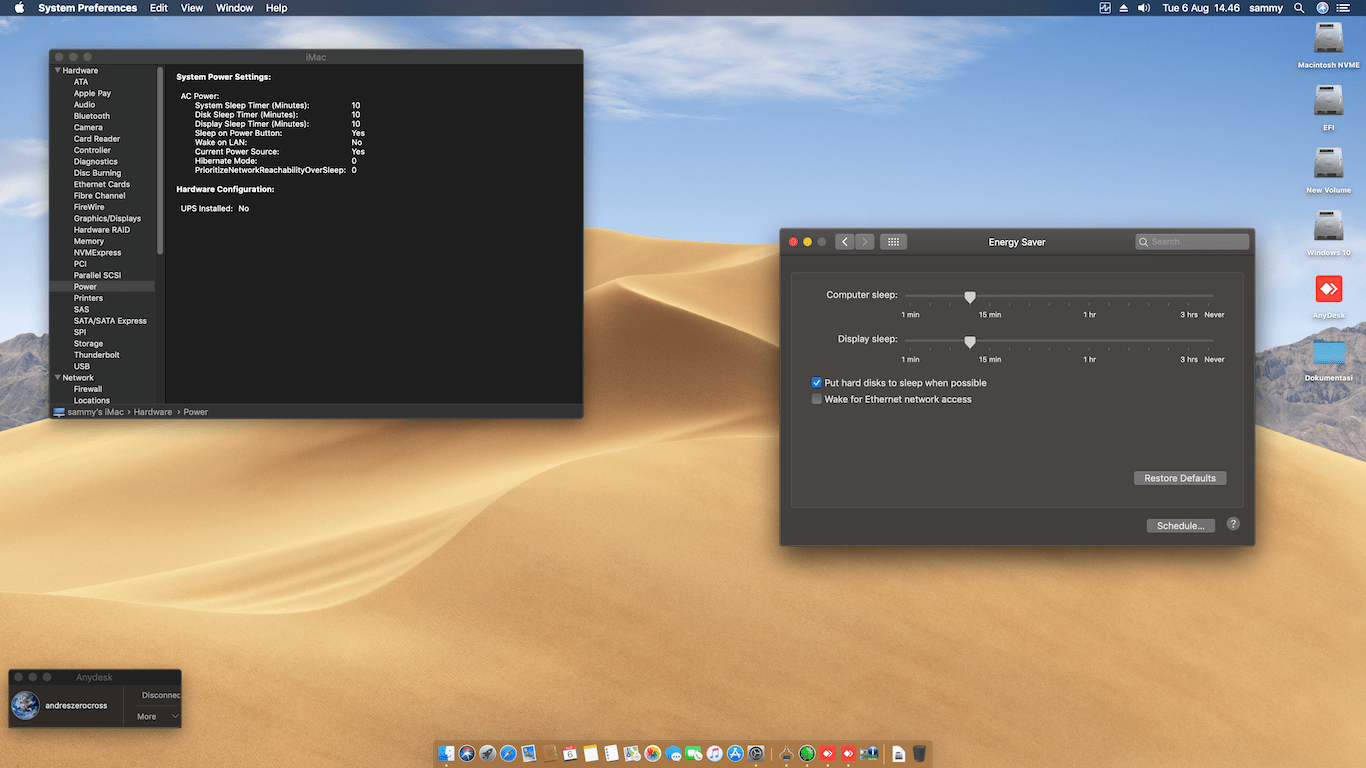Screen dimensions: 1366x768
Task: Open the Trash in the Dock
Action: pyautogui.click(x=919, y=754)
